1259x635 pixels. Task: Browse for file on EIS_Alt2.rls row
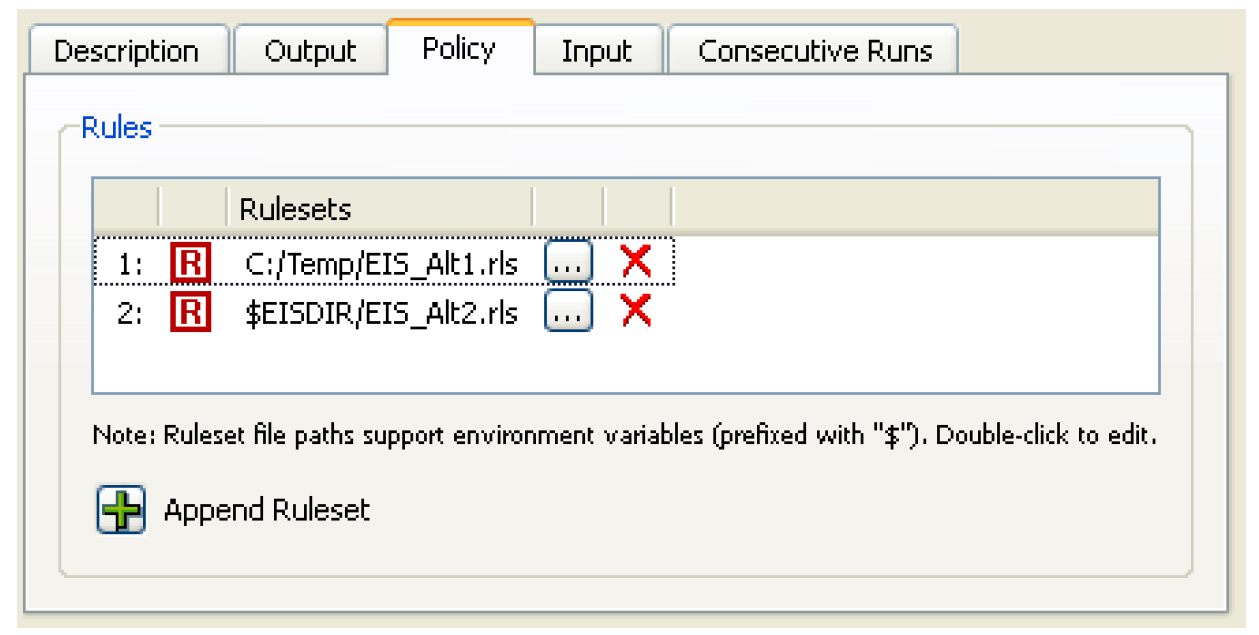coord(568,313)
